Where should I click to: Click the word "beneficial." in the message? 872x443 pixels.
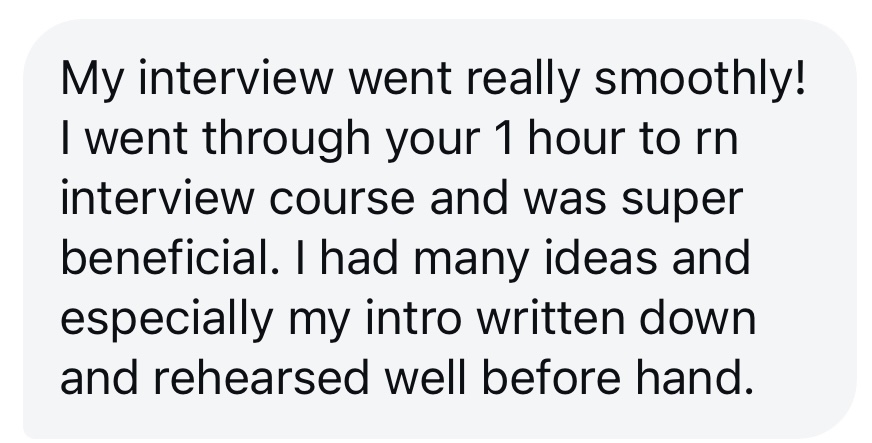pyautogui.click(x=170, y=257)
